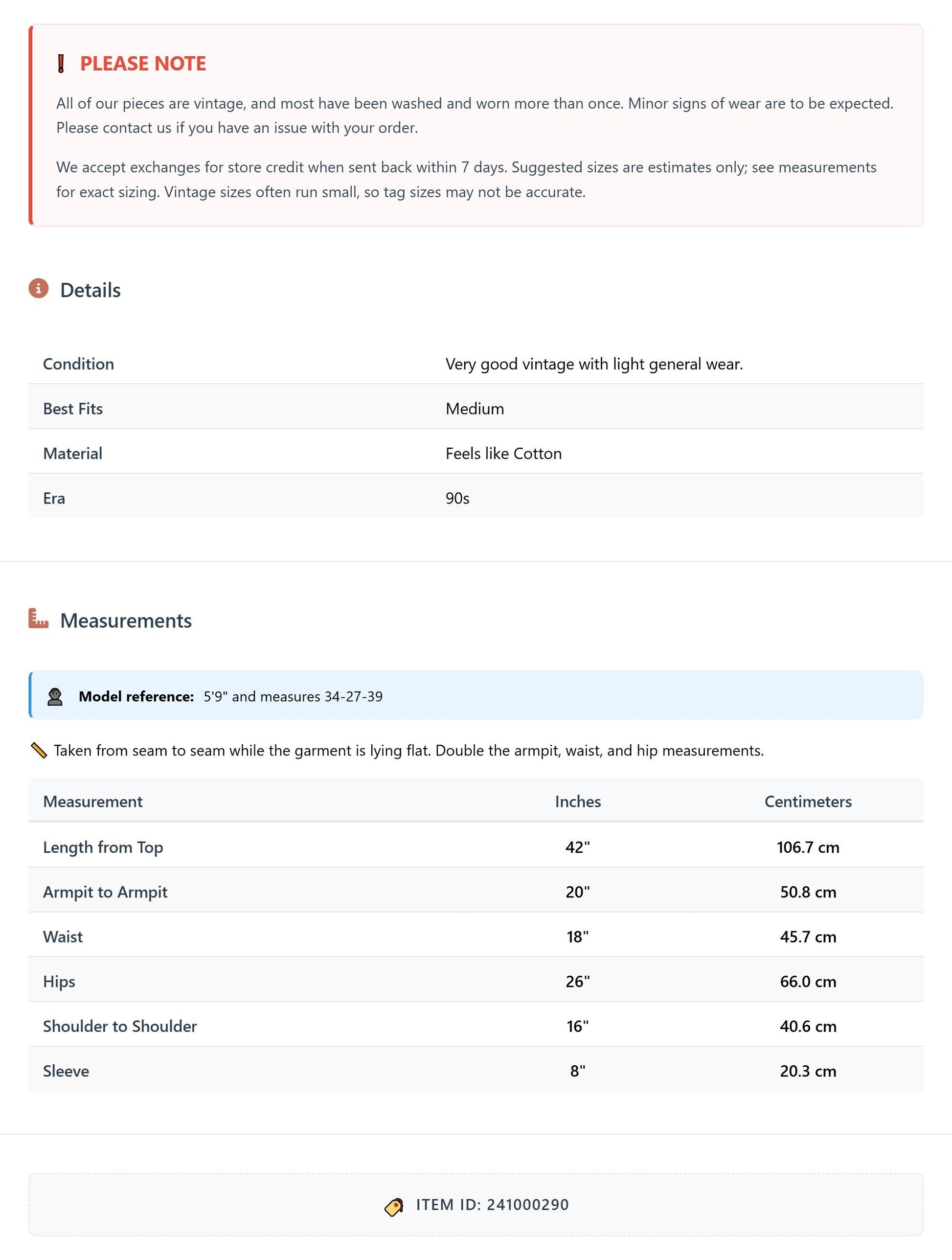Click the Details section heading
The height and width of the screenshot is (1260, 952).
[91, 290]
